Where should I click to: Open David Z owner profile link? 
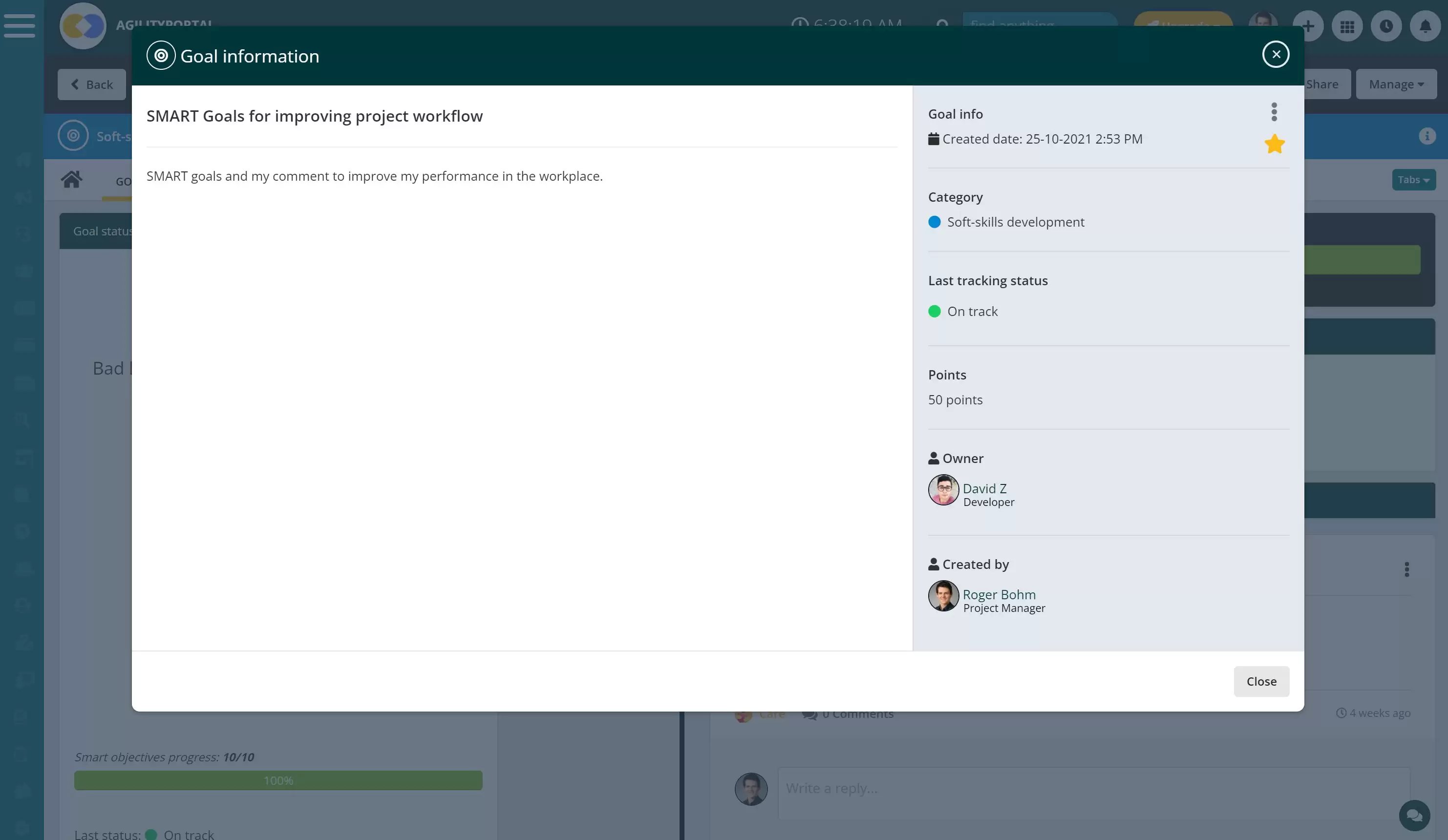pyautogui.click(x=984, y=488)
